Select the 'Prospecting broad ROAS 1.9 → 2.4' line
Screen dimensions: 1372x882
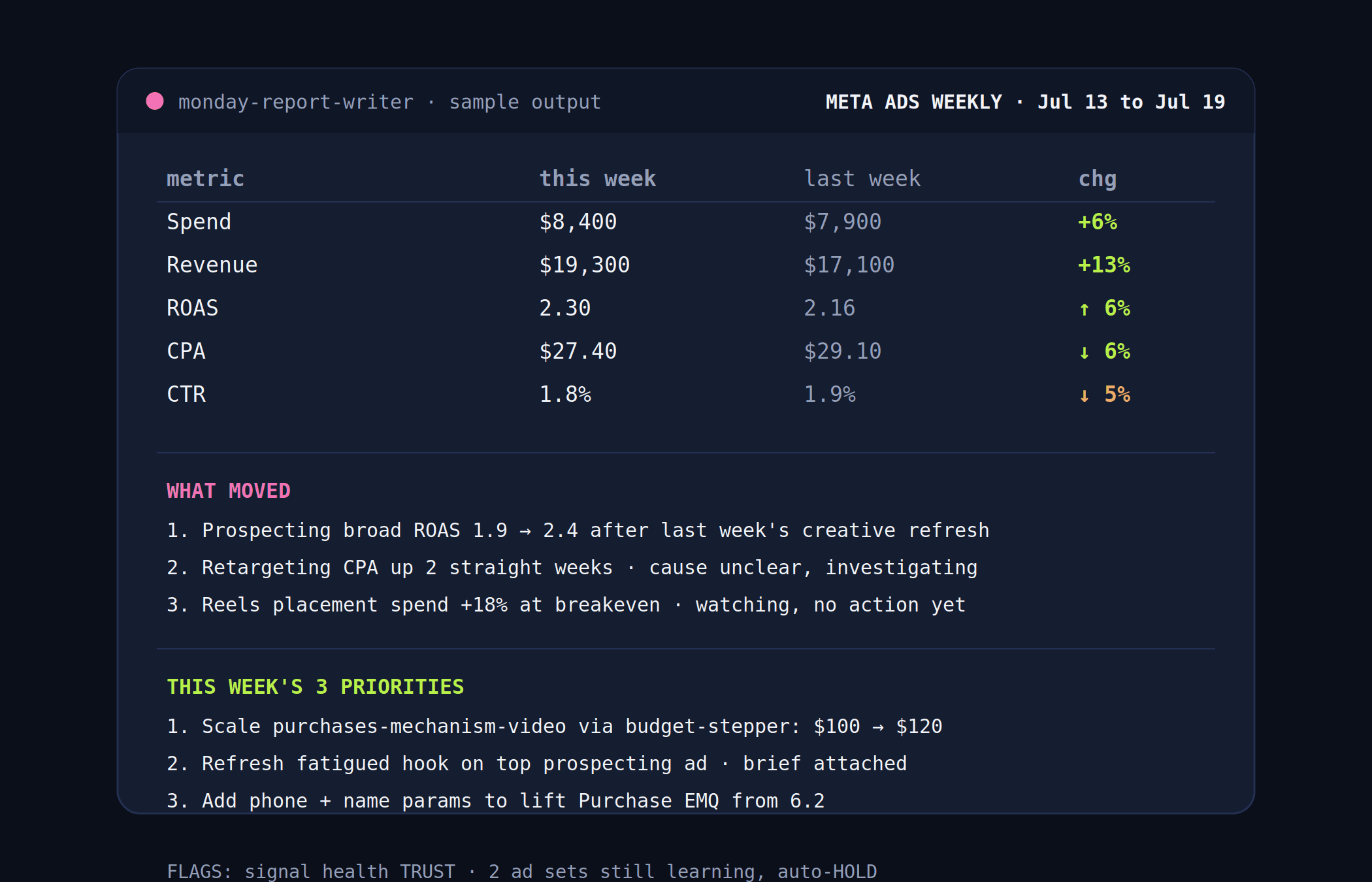578,531
